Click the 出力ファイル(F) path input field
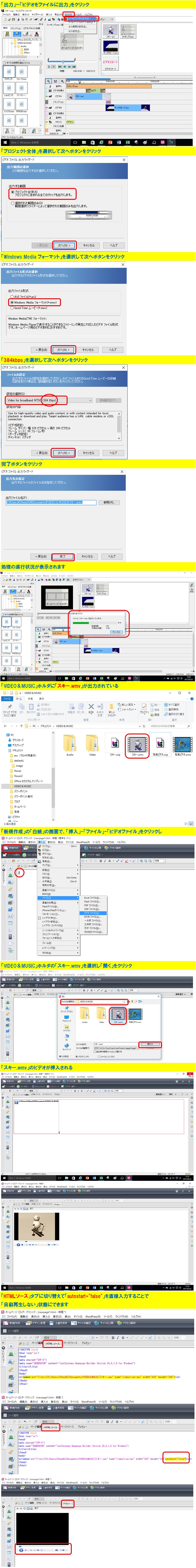The image size is (196, 1568). [51, 502]
